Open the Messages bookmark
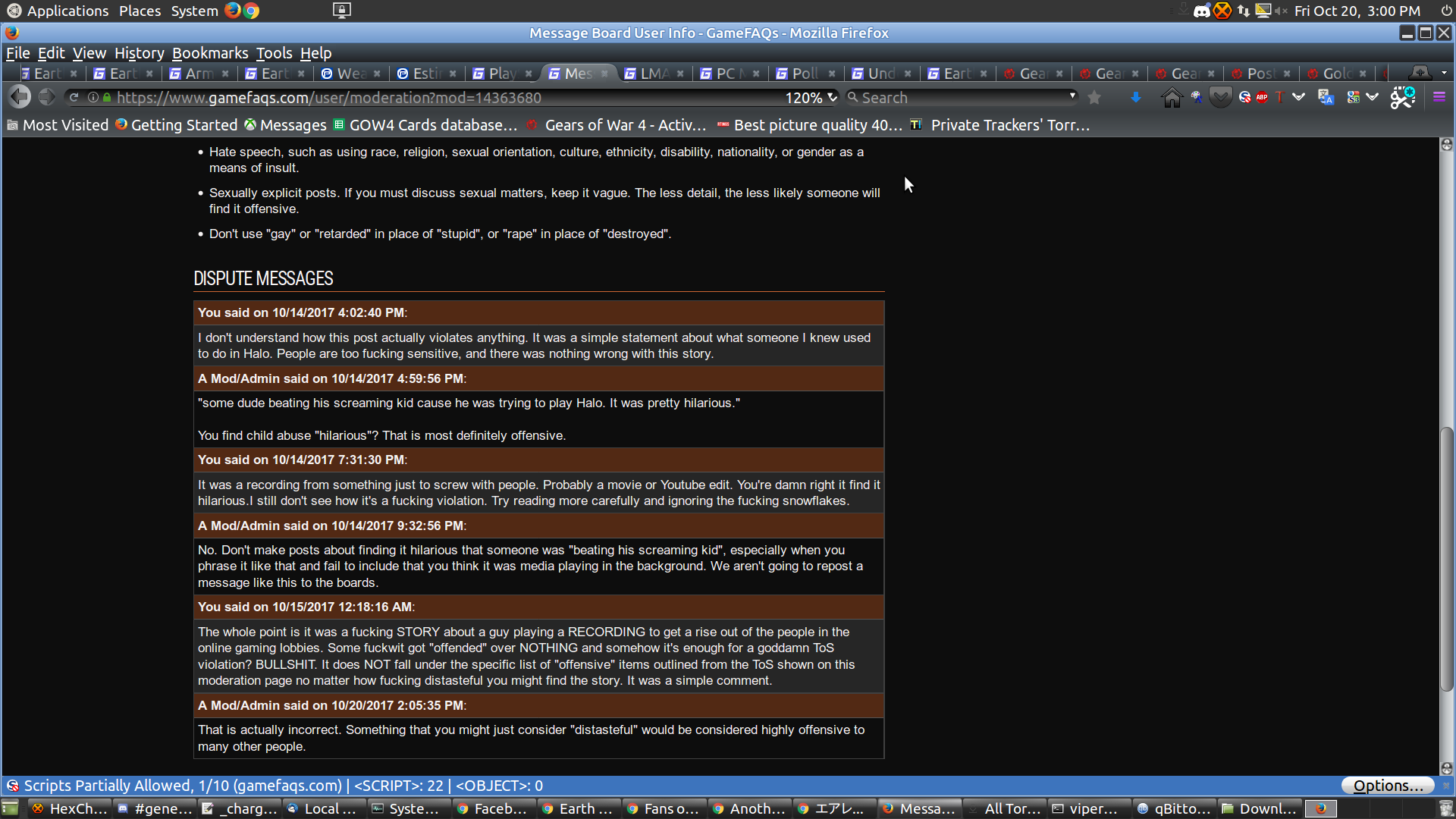 point(293,125)
